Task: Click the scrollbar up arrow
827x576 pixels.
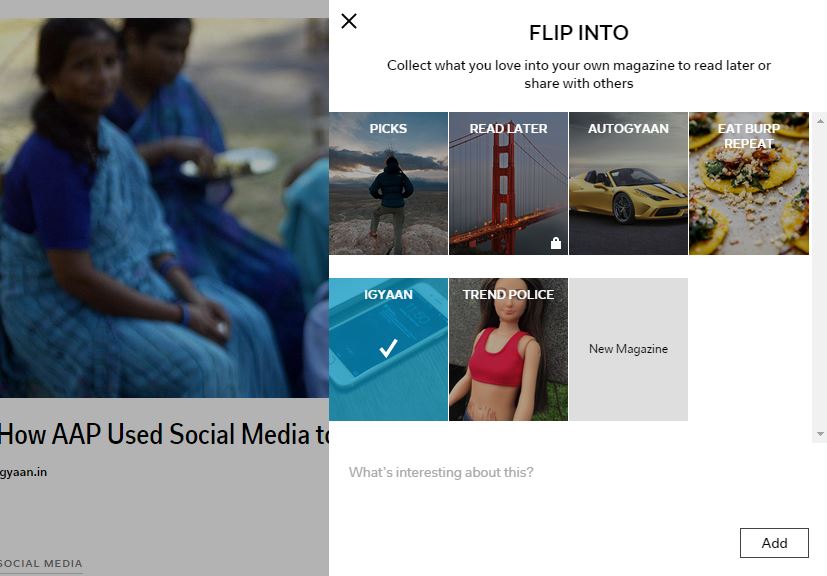Action: 820,121
